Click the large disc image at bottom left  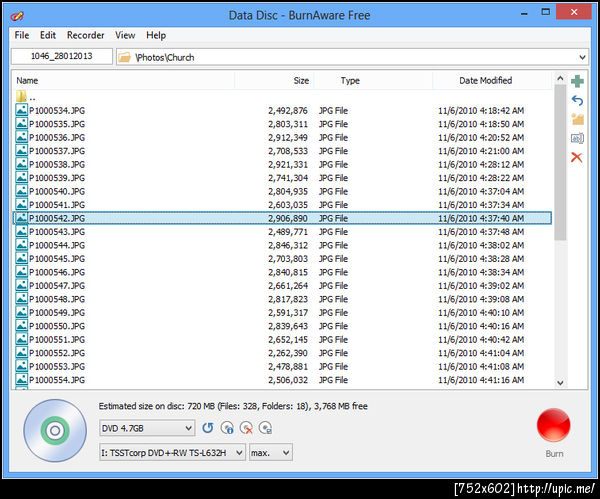pyautogui.click(x=55, y=431)
